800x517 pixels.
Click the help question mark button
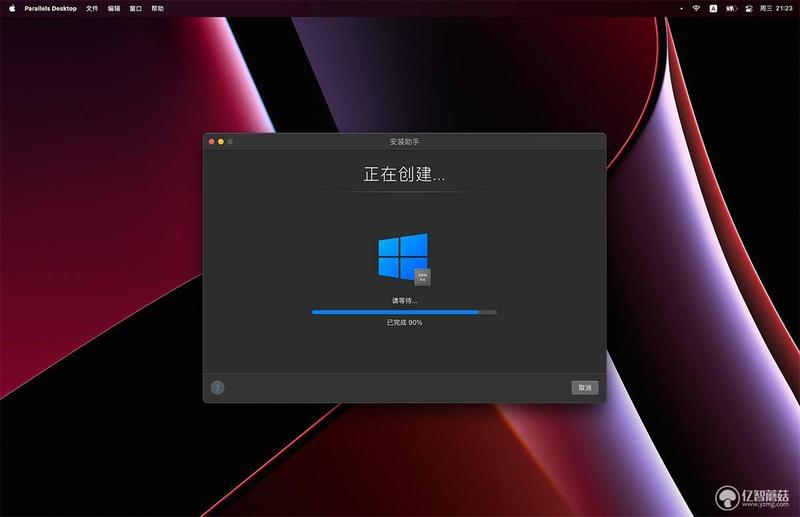coord(217,387)
